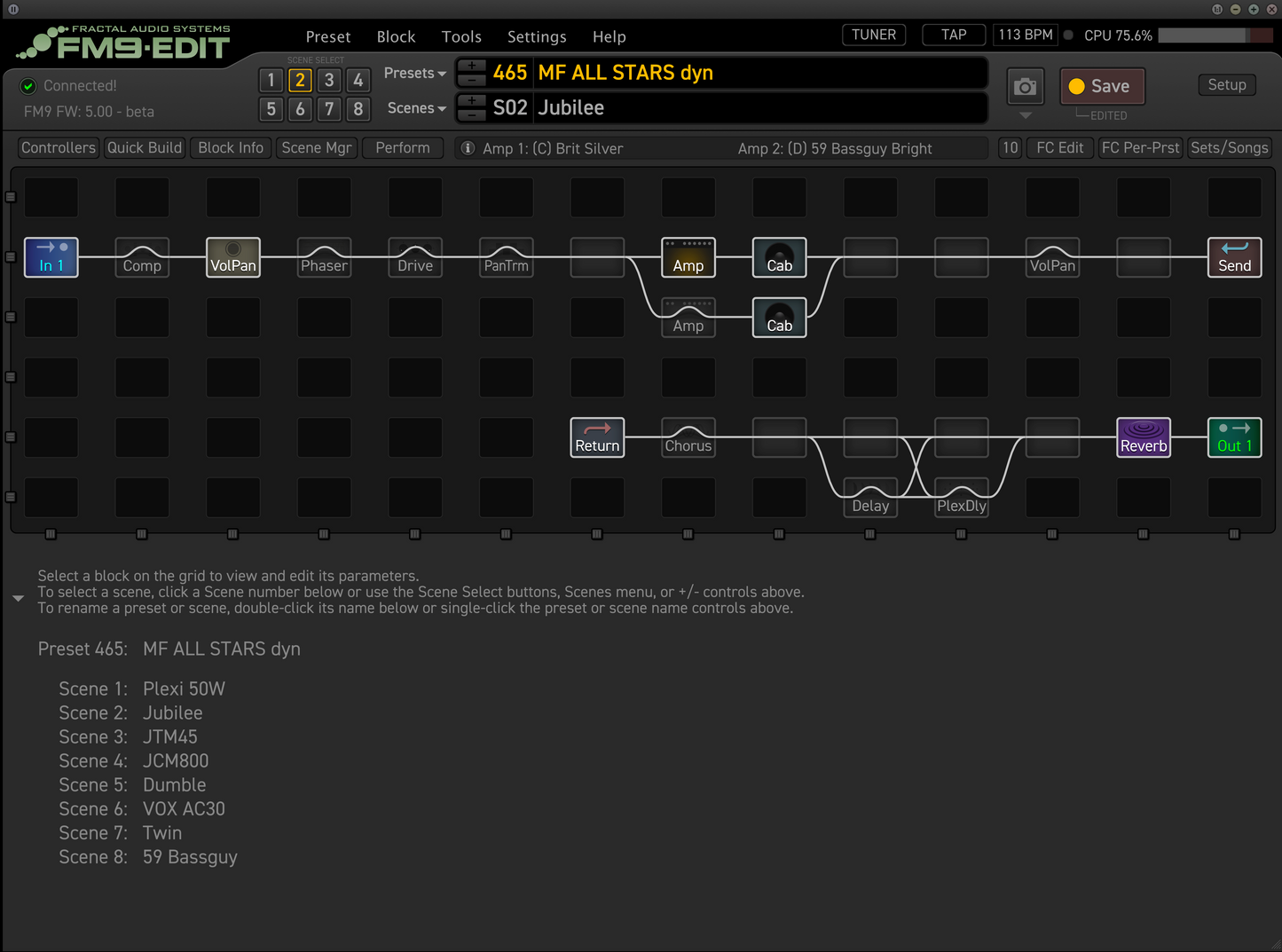Select the Return block on grid

point(597,437)
